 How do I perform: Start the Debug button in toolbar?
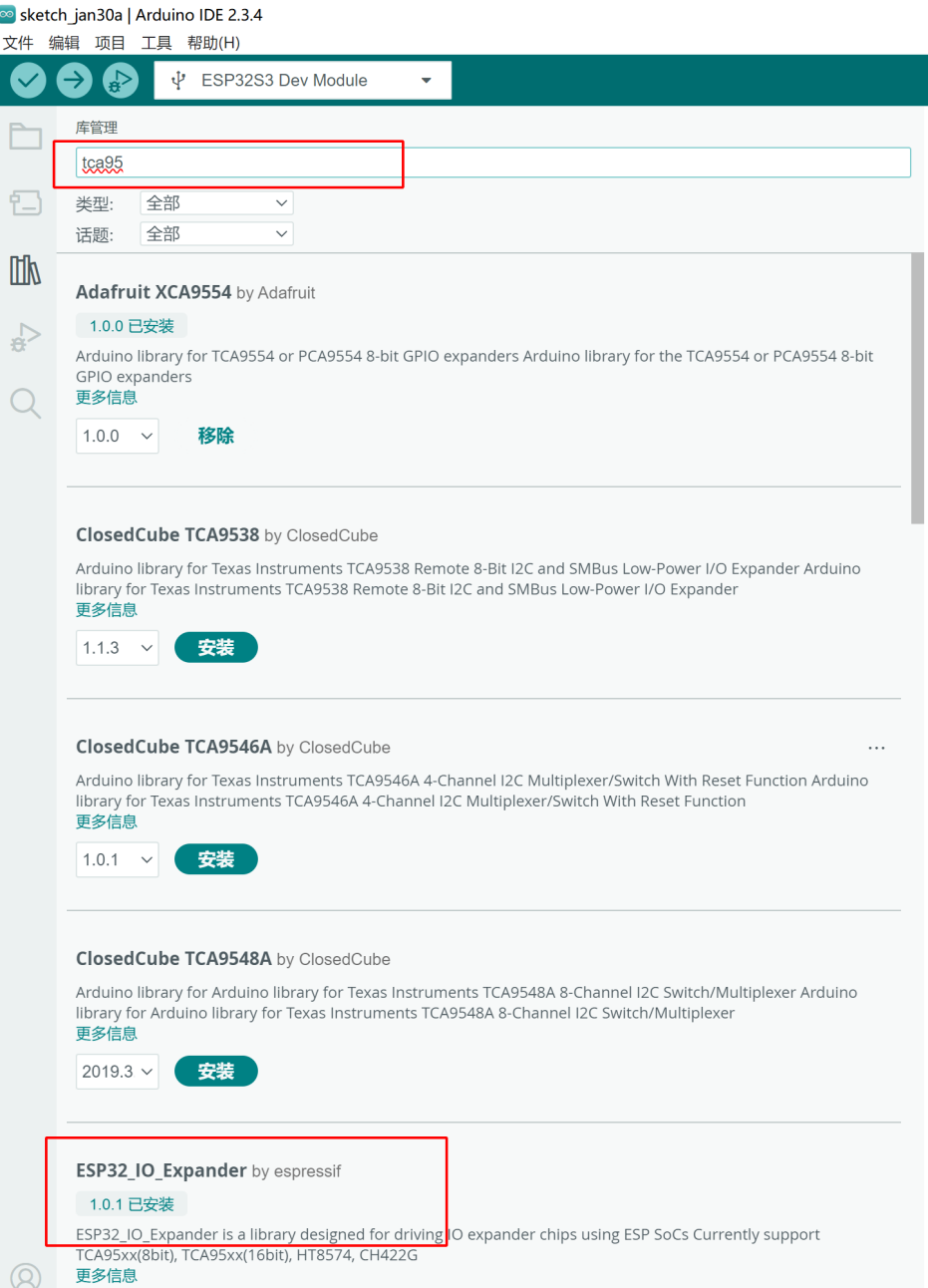coord(120,80)
